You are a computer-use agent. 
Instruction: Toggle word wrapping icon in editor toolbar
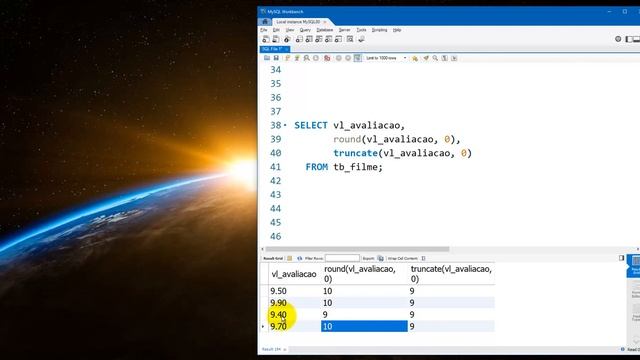(x=454, y=58)
